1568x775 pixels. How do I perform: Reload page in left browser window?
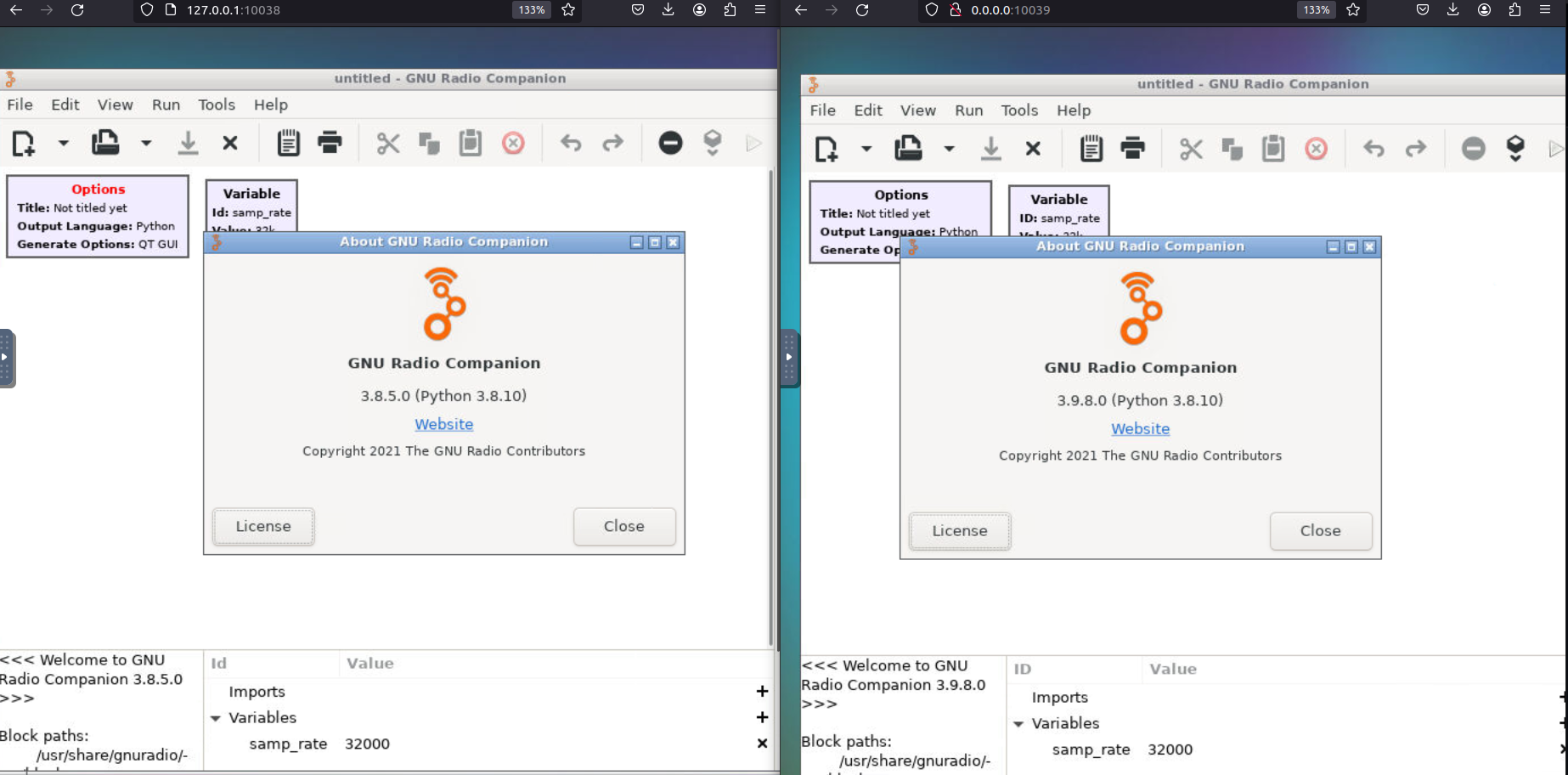pos(77,10)
